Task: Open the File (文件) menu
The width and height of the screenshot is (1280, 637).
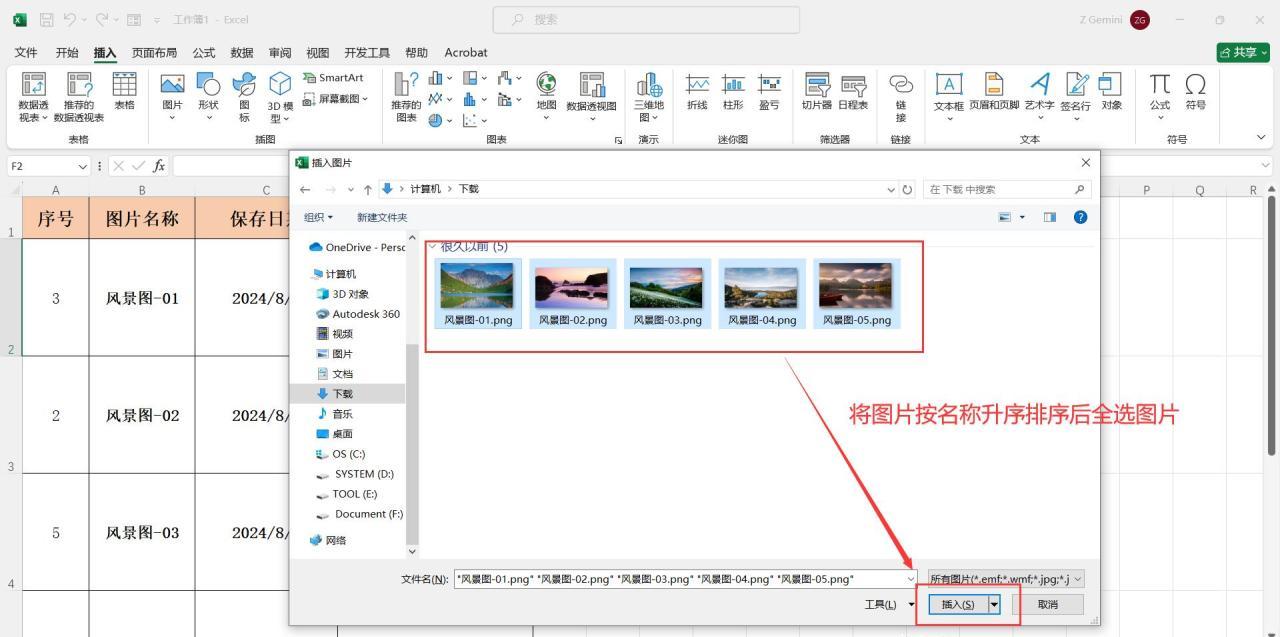Action: coord(26,53)
